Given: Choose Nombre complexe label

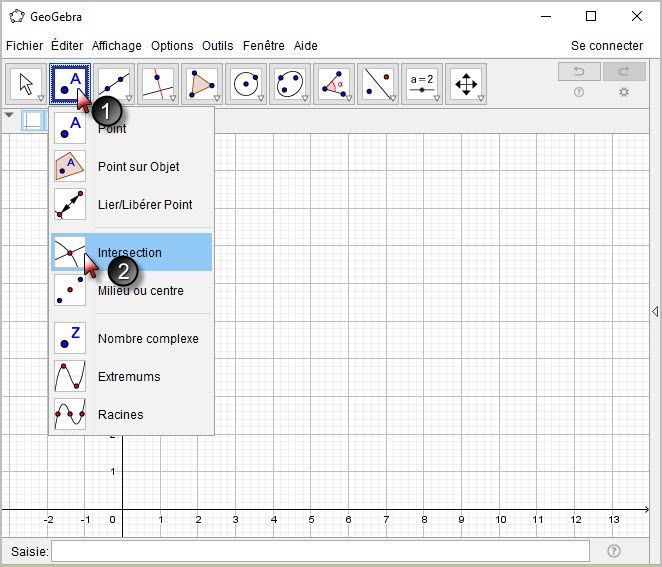Looking at the screenshot, I should (x=148, y=339).
